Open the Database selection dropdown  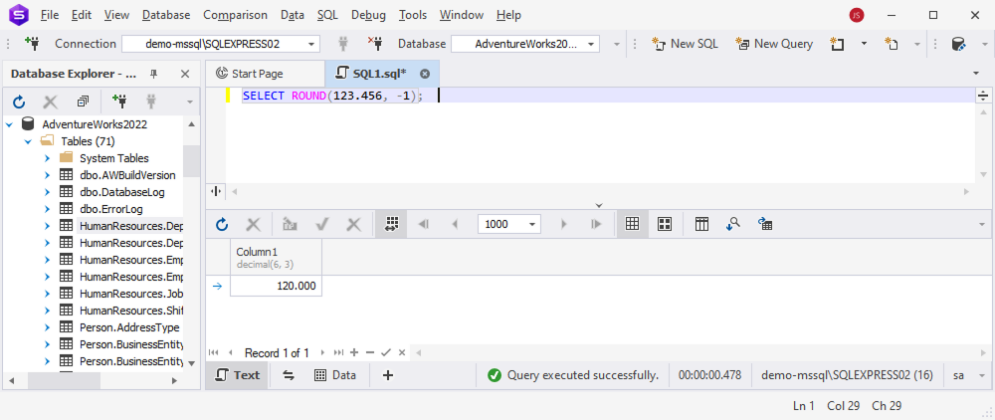click(591, 44)
